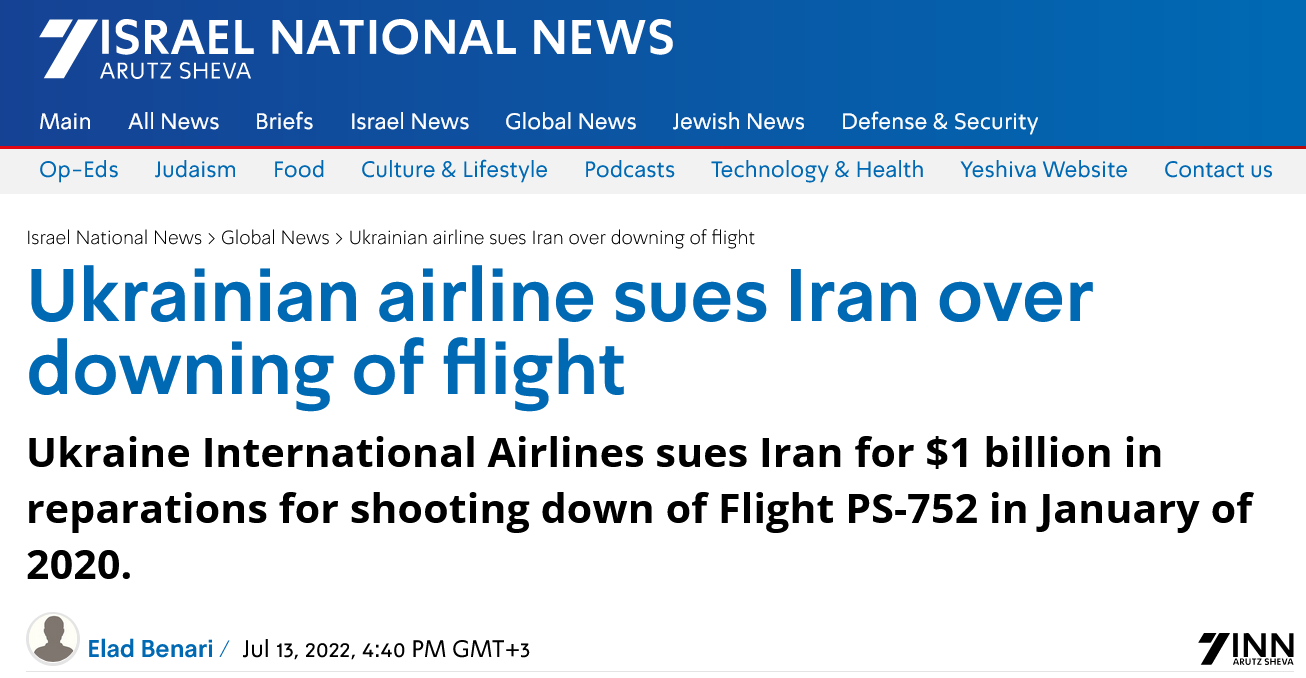Open the Judaism category
Screen dimensions: 1306x678
point(195,170)
